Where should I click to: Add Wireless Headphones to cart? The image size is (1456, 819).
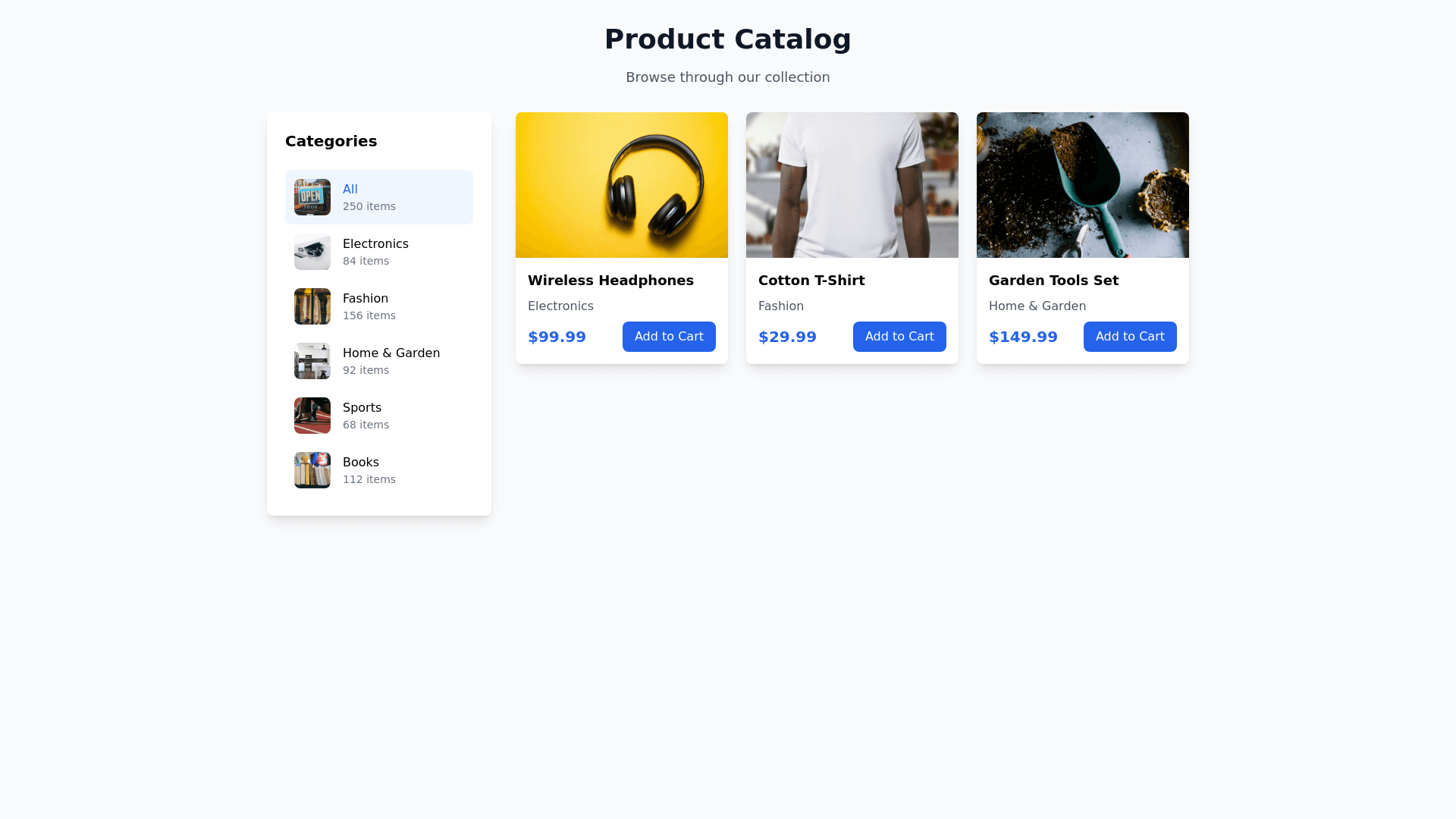pos(669,337)
